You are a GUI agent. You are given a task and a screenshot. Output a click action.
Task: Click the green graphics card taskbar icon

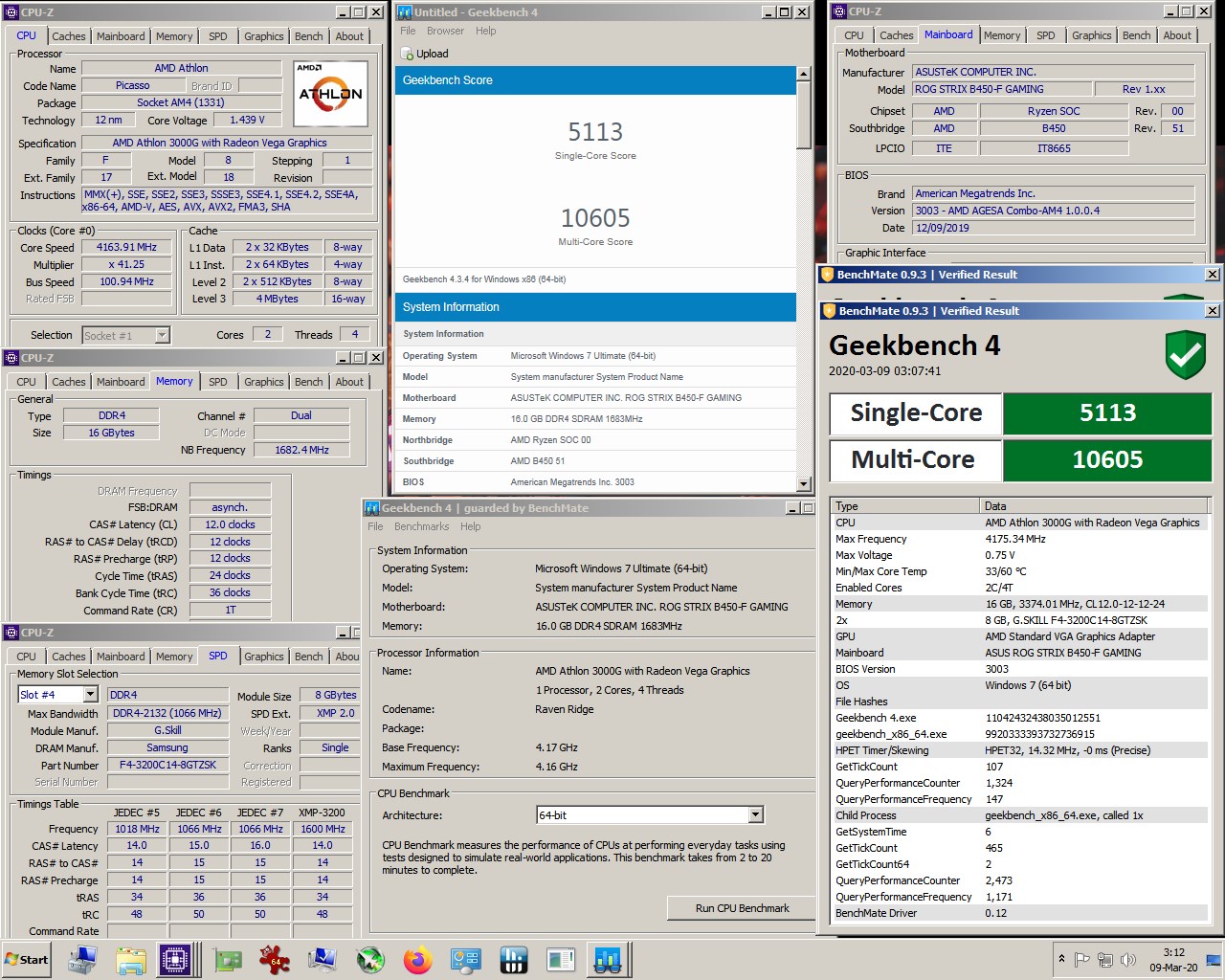pos(227,959)
